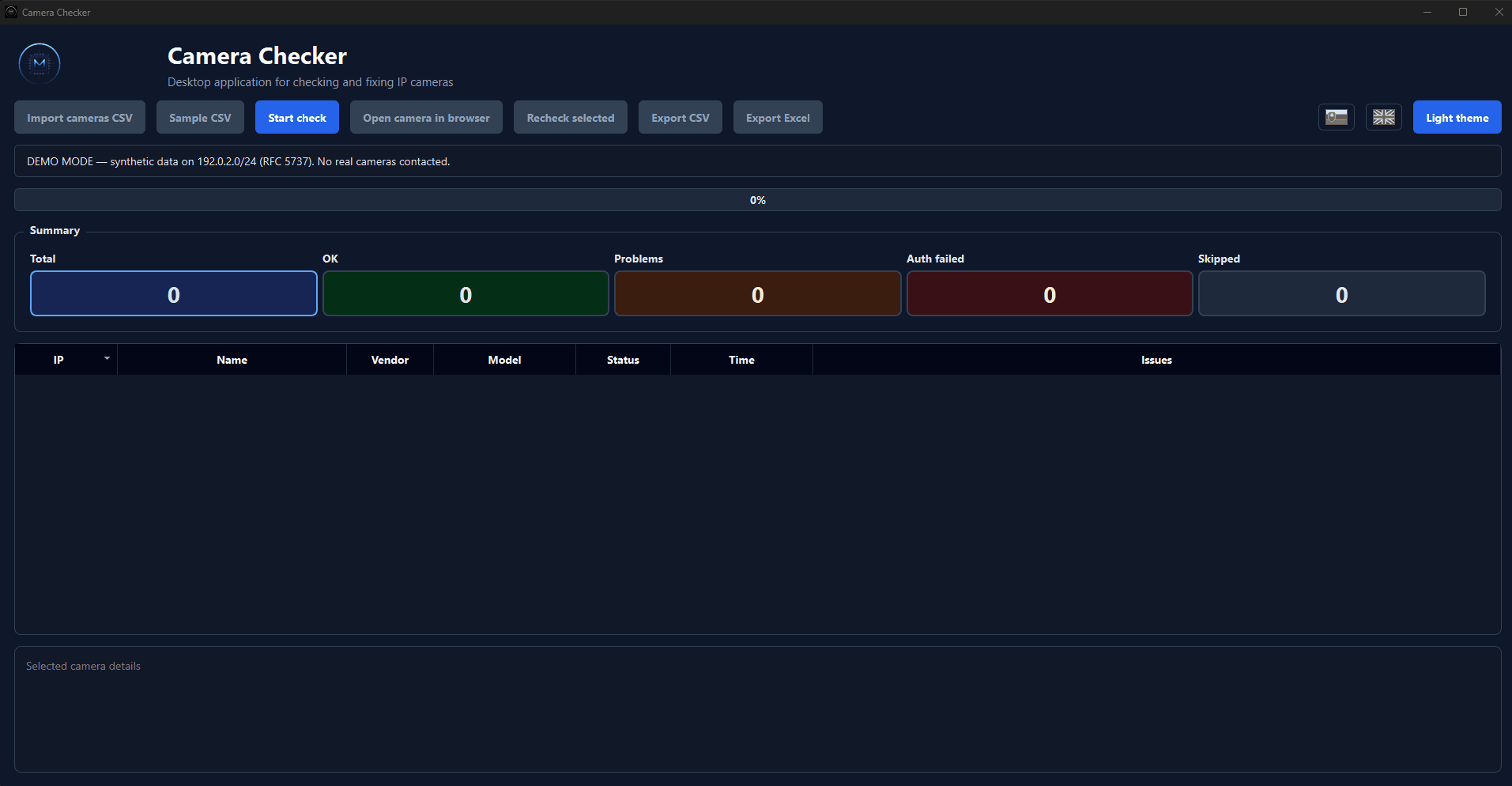The image size is (1512, 786).
Task: Click the red Auth failed count box
Action: 1050,294
